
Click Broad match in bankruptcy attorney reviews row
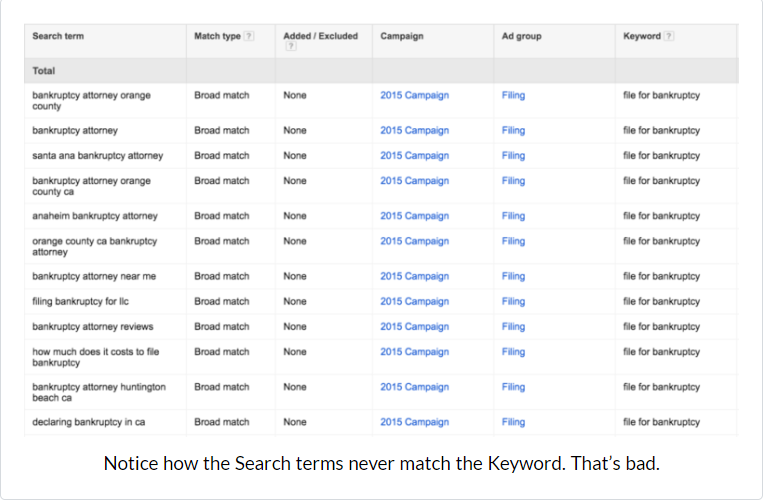(221, 326)
